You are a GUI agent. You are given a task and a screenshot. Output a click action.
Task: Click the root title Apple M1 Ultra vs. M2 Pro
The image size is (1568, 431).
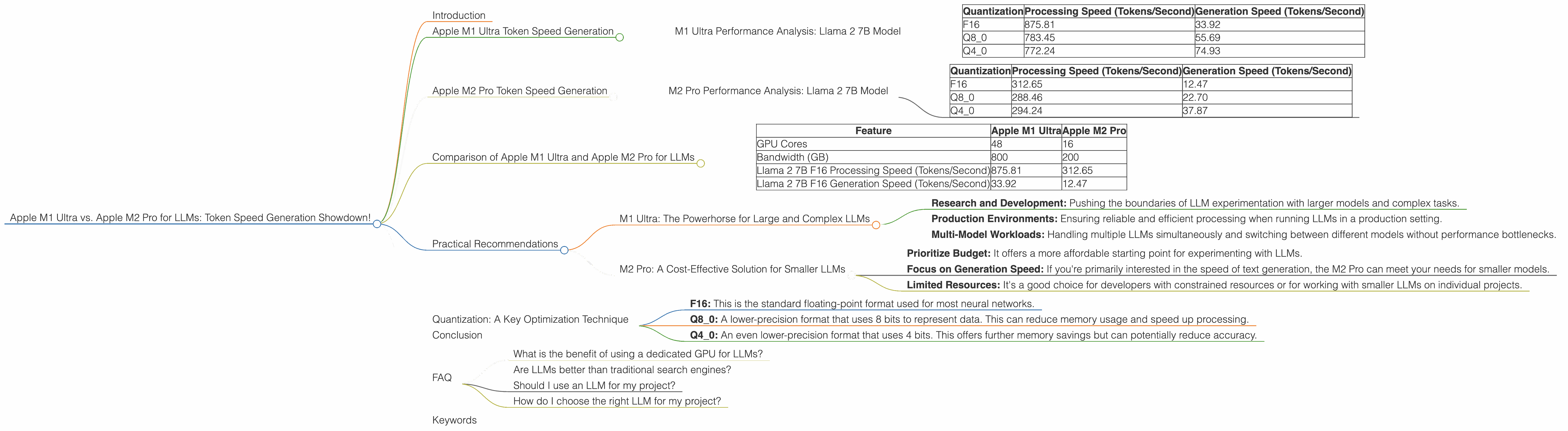(190, 217)
